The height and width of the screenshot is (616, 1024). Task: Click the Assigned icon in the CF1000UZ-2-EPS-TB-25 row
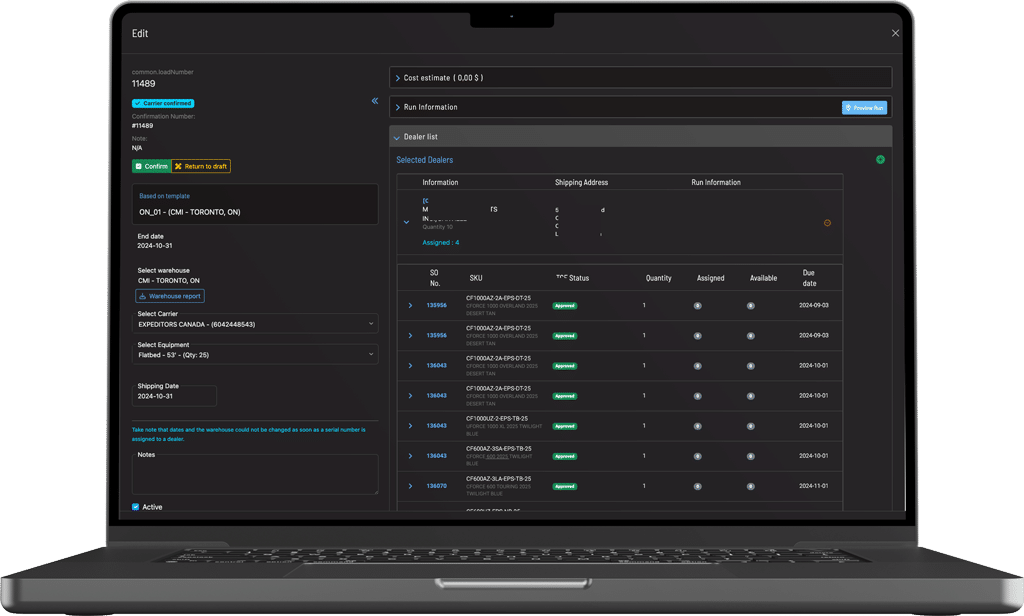click(x=697, y=426)
